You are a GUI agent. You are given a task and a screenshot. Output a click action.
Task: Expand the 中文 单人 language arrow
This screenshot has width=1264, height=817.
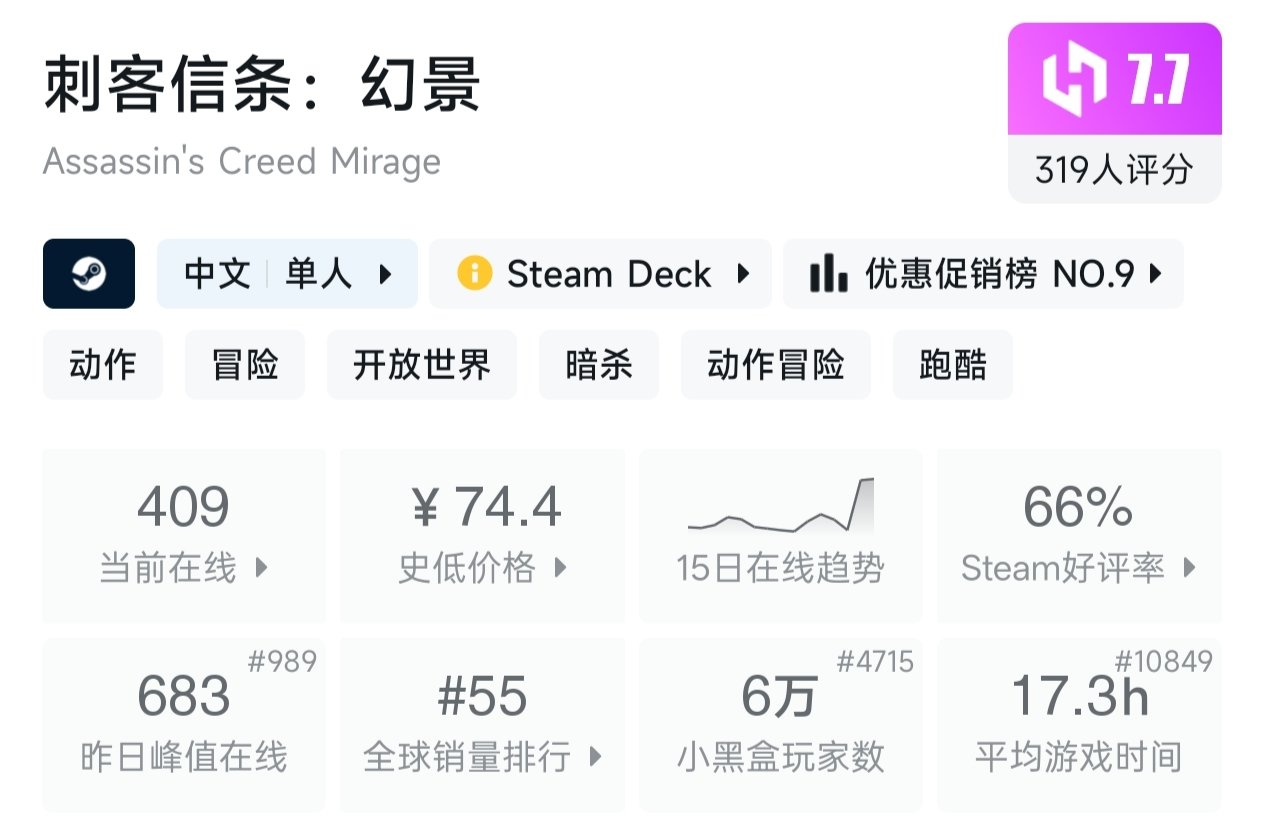[385, 274]
